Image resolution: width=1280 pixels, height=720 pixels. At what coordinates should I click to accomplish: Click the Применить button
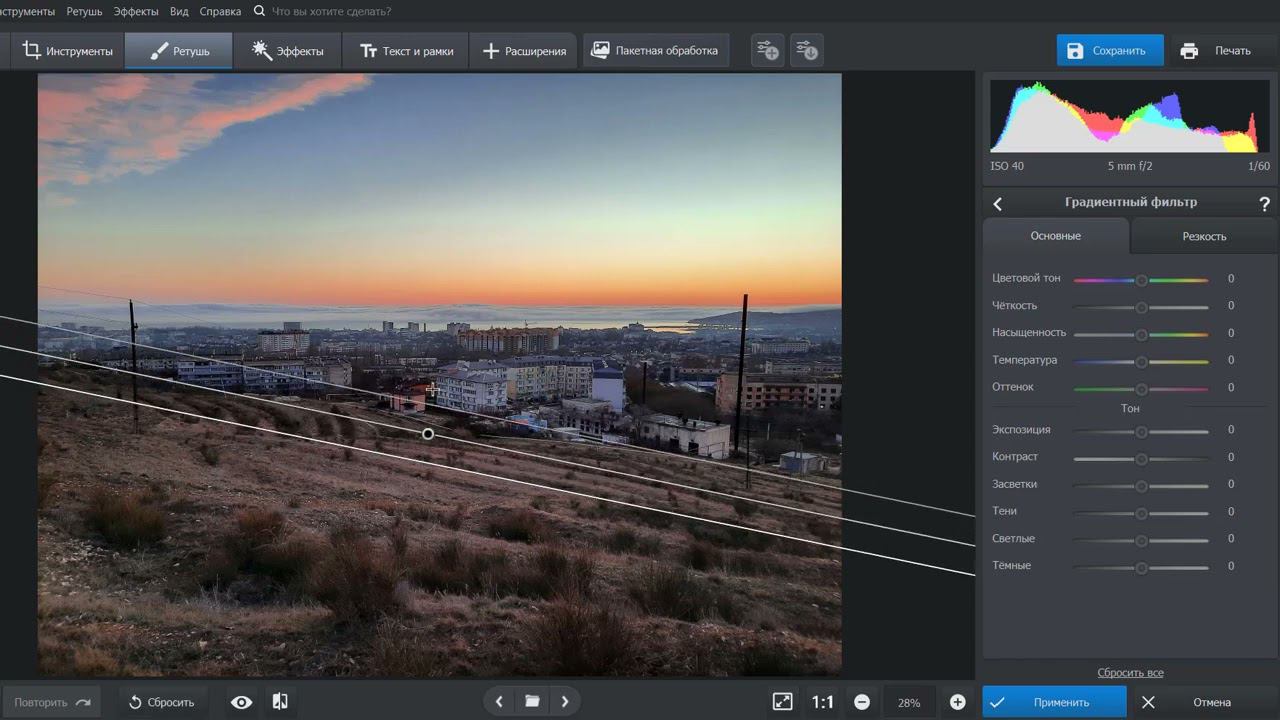point(1054,702)
